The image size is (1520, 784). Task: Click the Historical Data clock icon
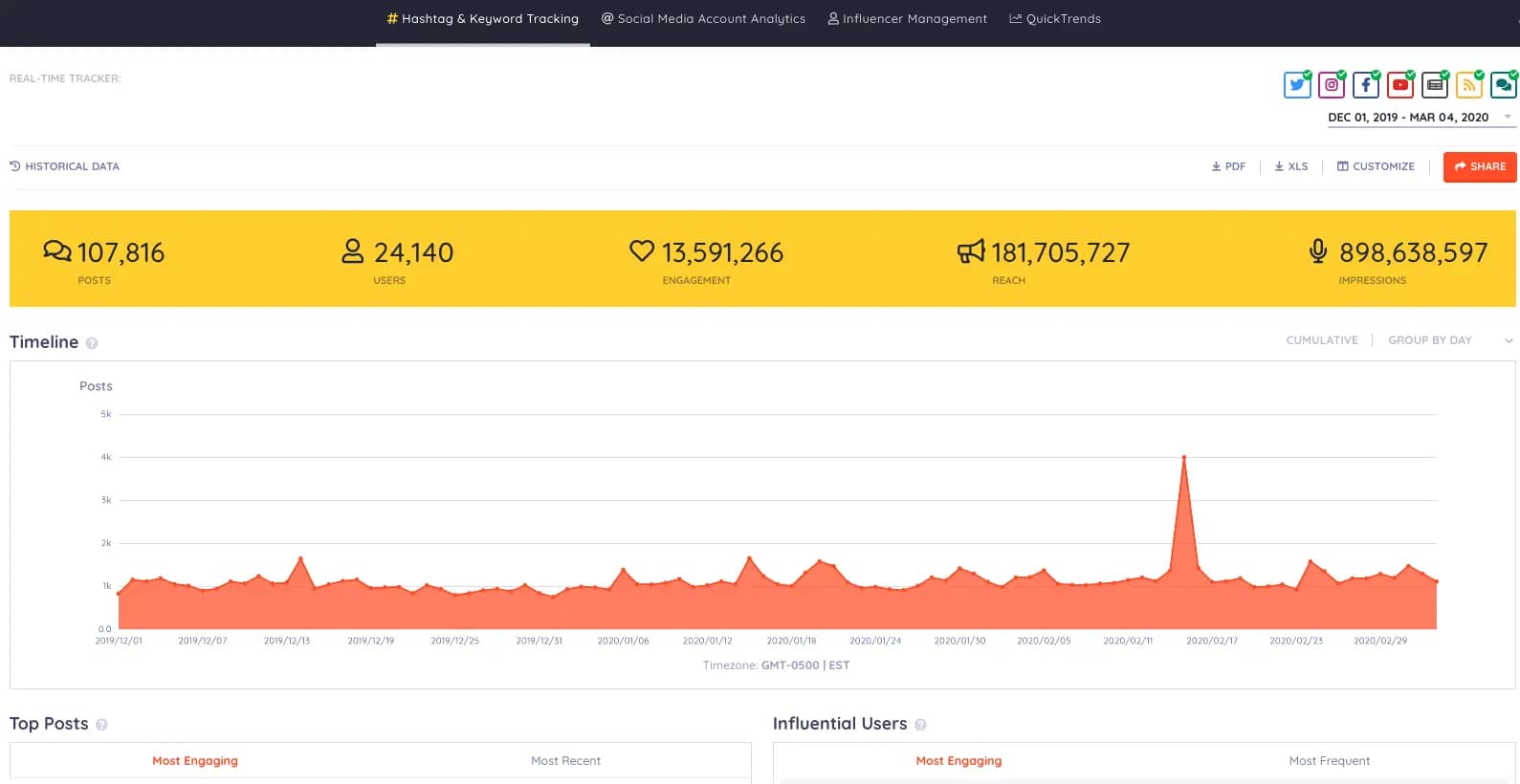tap(15, 166)
